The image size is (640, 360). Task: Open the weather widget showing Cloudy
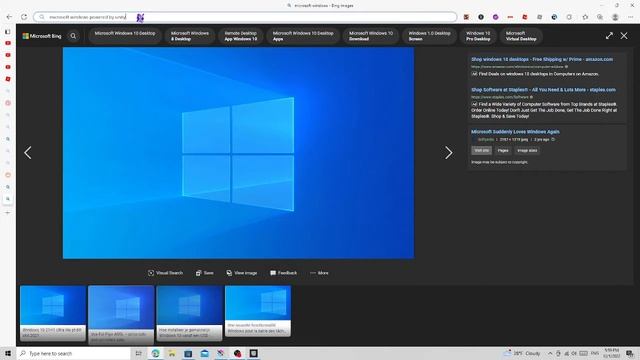(x=523, y=353)
